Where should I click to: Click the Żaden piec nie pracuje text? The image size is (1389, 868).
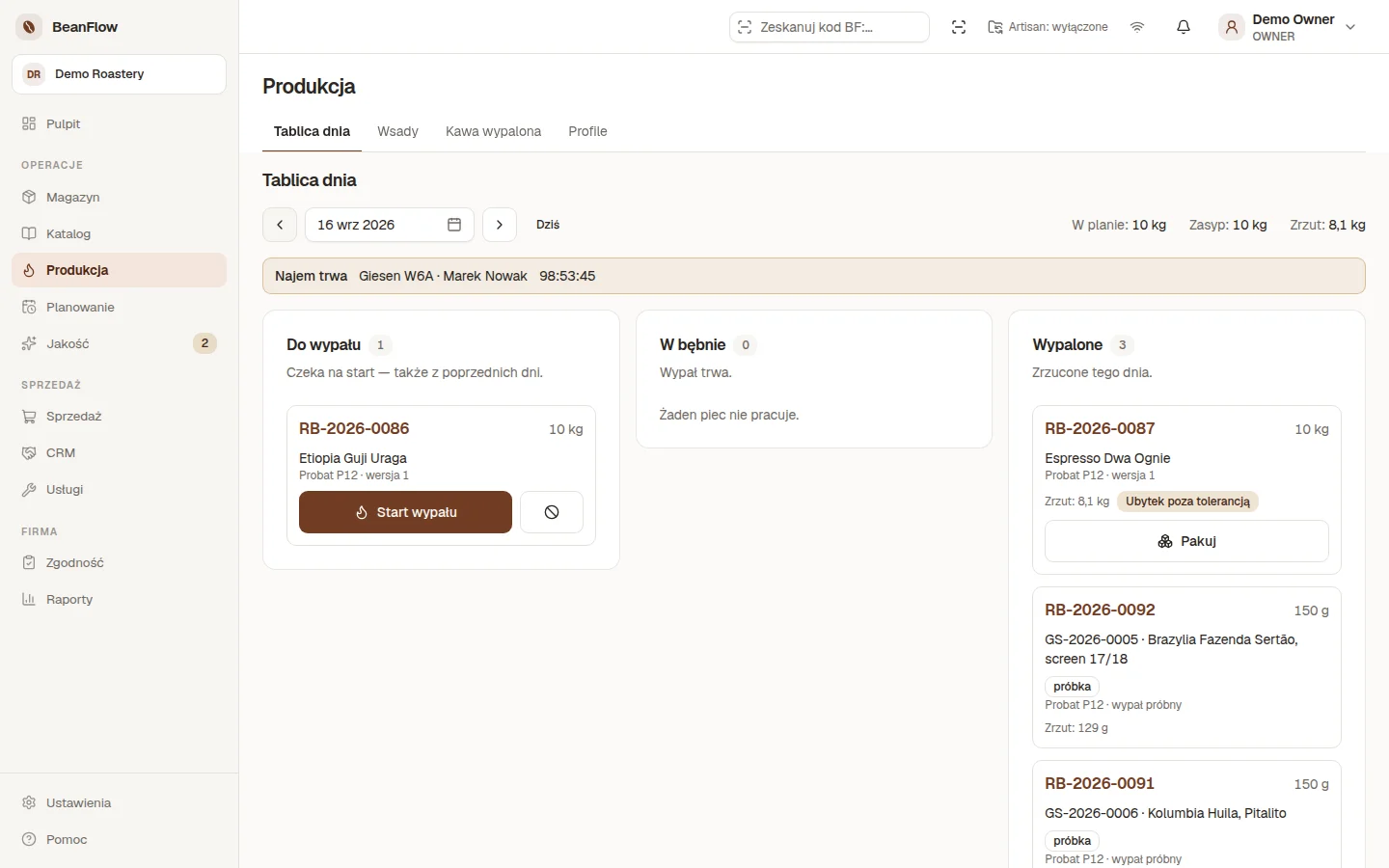pos(729,415)
